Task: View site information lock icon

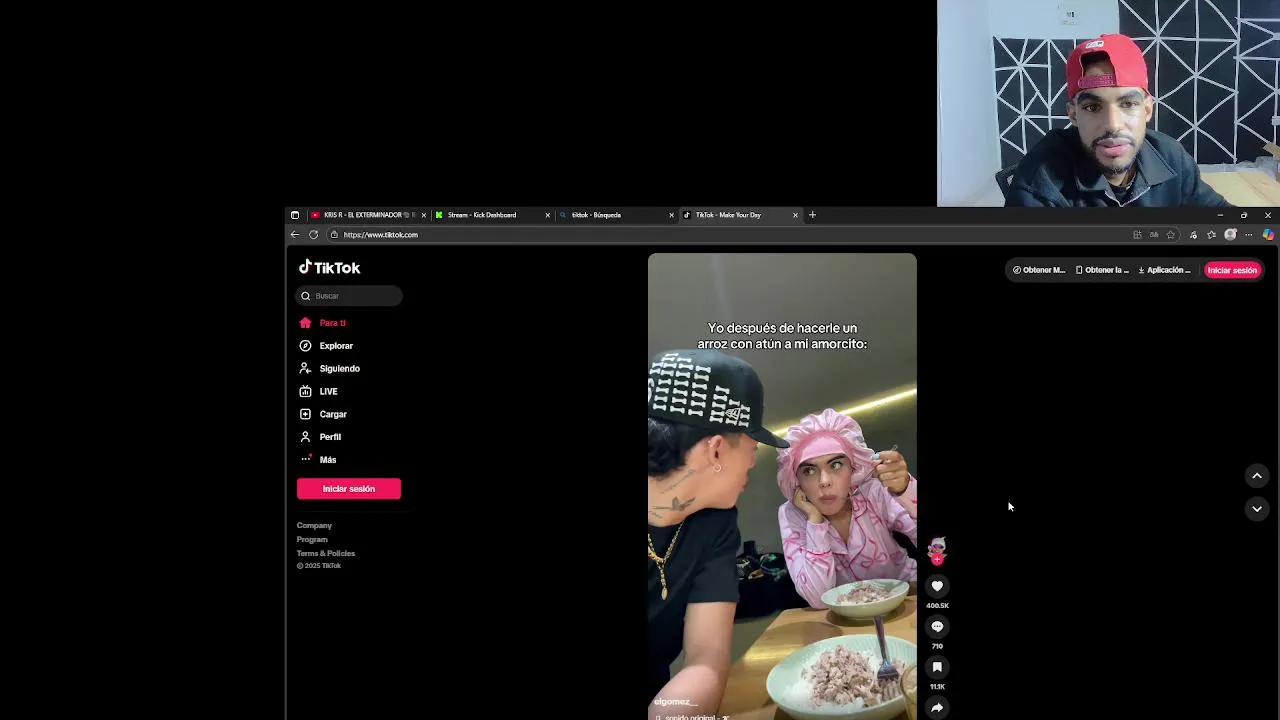Action: click(x=334, y=235)
